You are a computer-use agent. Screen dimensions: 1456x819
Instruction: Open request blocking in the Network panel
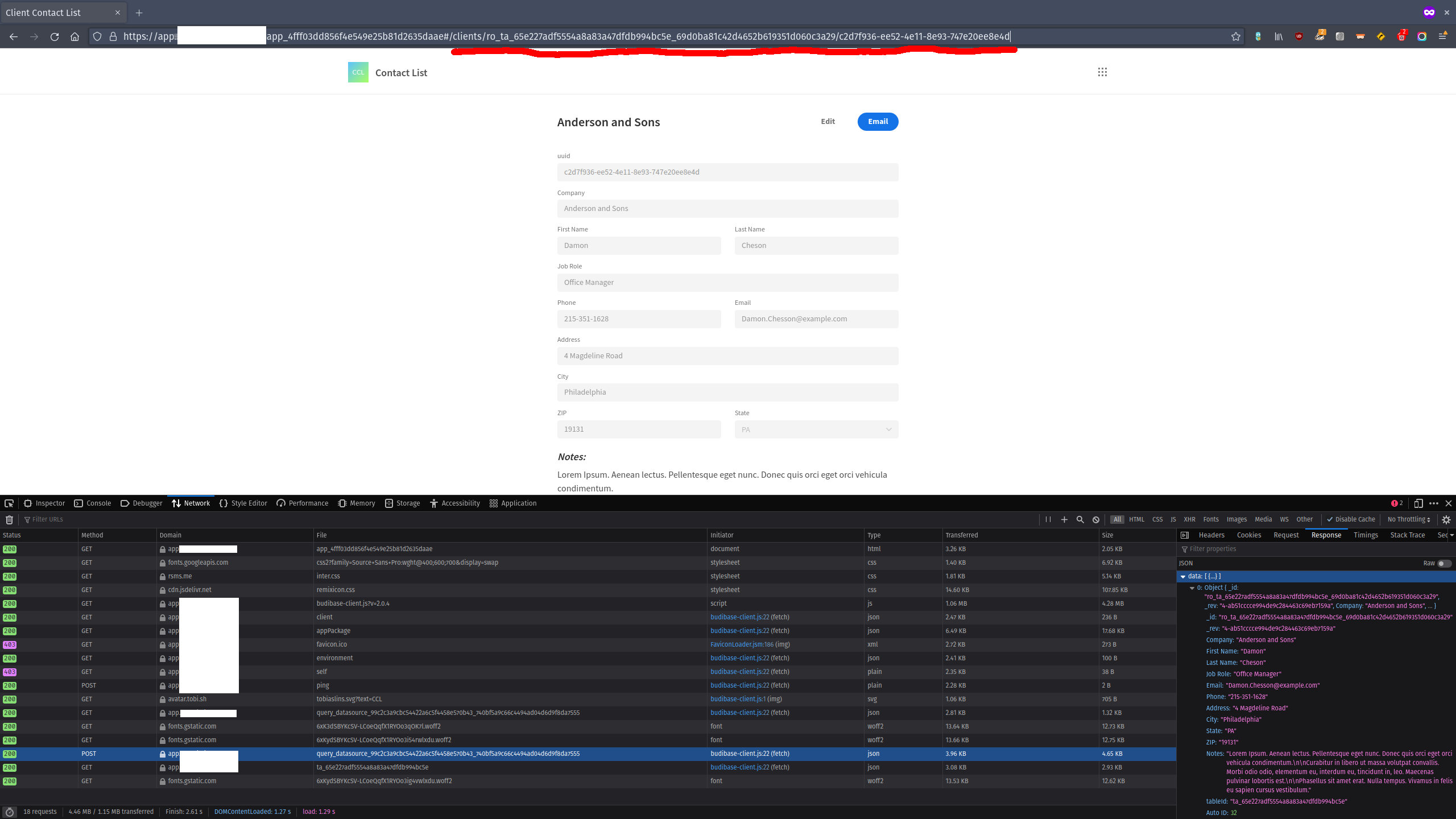pyautogui.click(x=1096, y=519)
